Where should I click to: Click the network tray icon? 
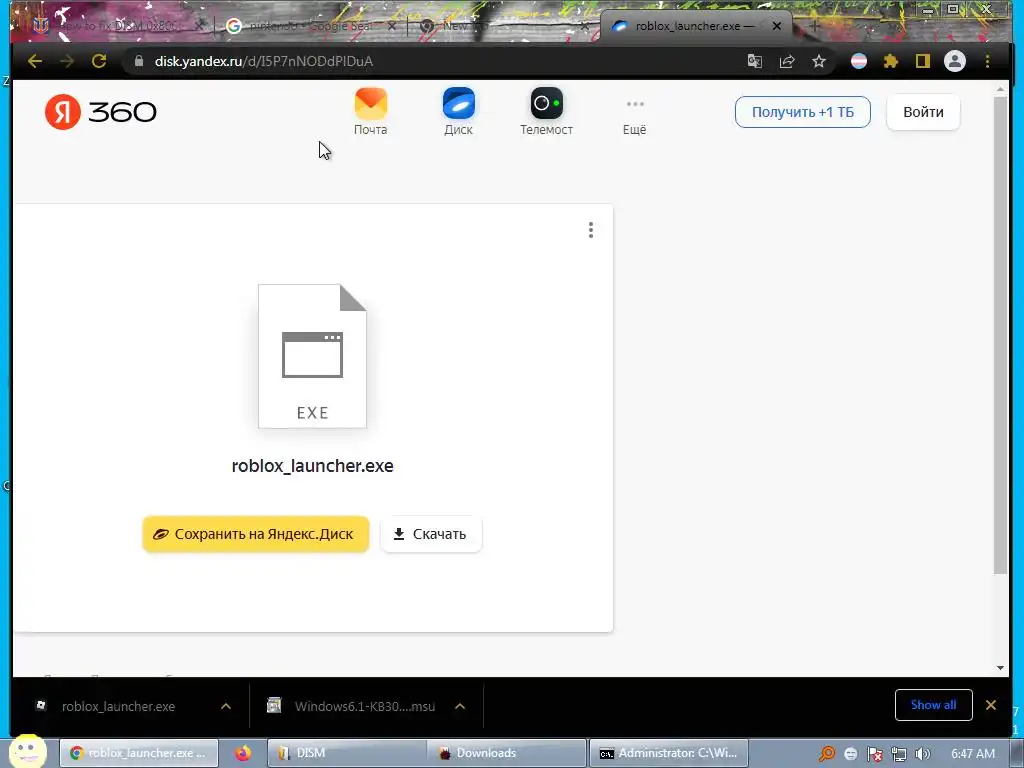coord(899,754)
